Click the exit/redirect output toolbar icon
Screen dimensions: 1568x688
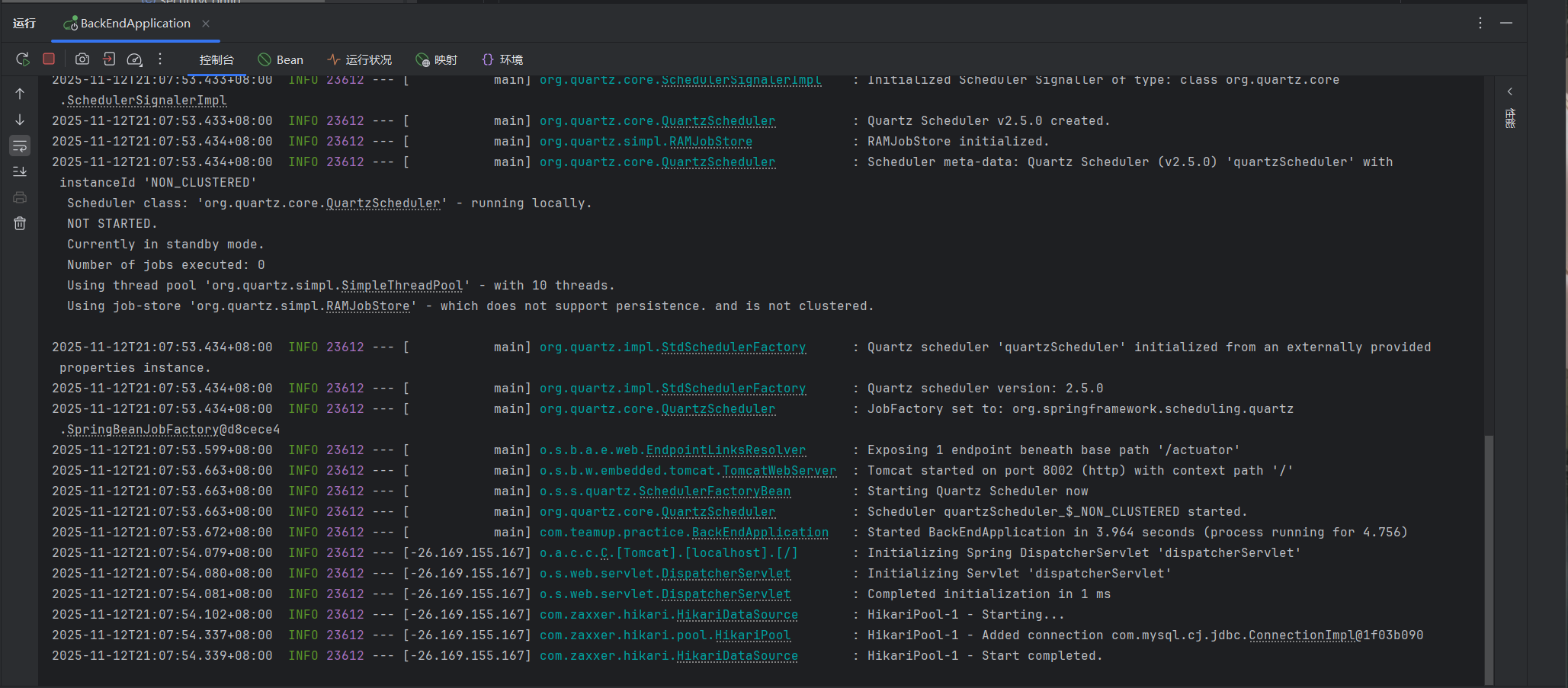109,59
